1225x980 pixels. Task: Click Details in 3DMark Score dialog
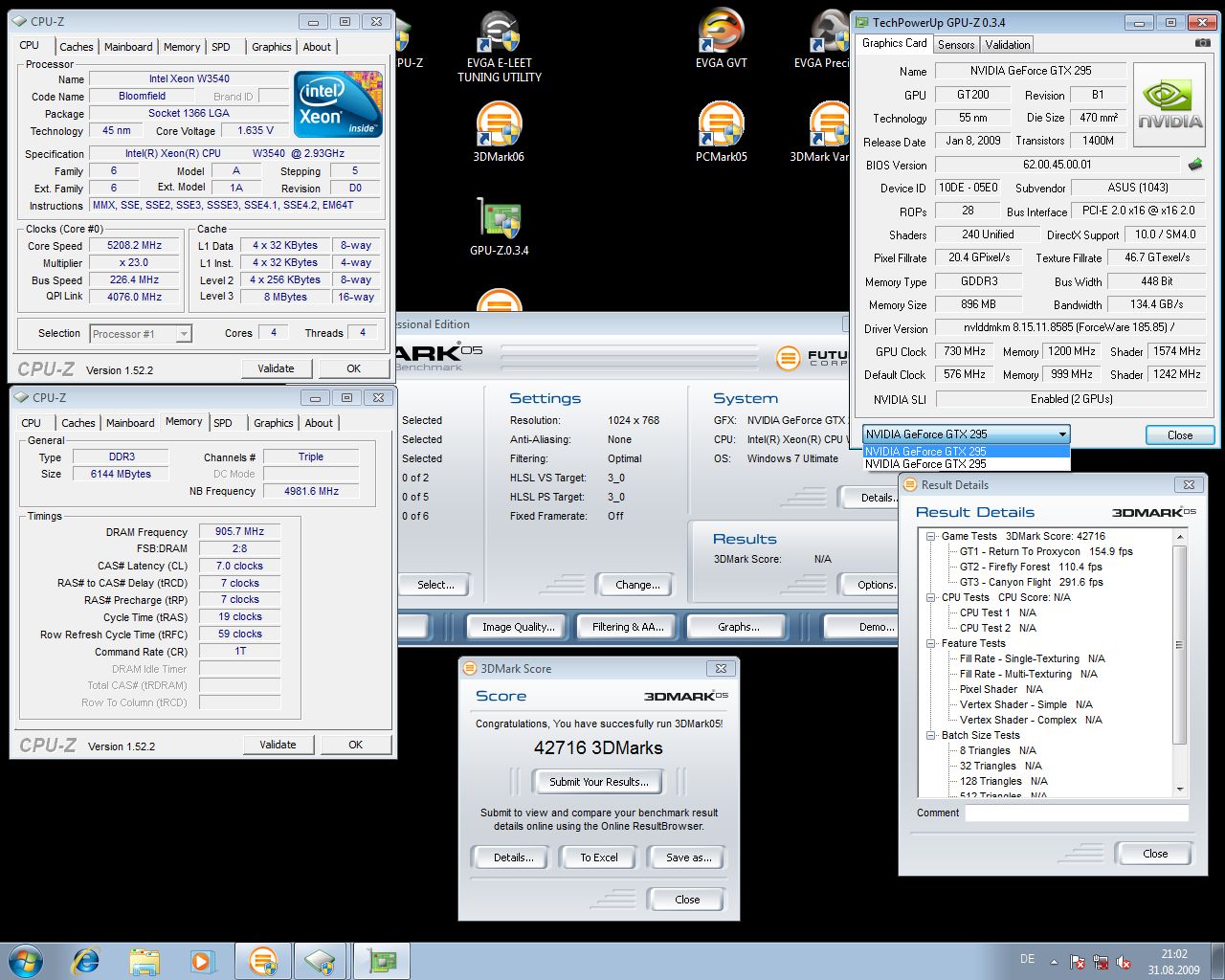point(514,857)
